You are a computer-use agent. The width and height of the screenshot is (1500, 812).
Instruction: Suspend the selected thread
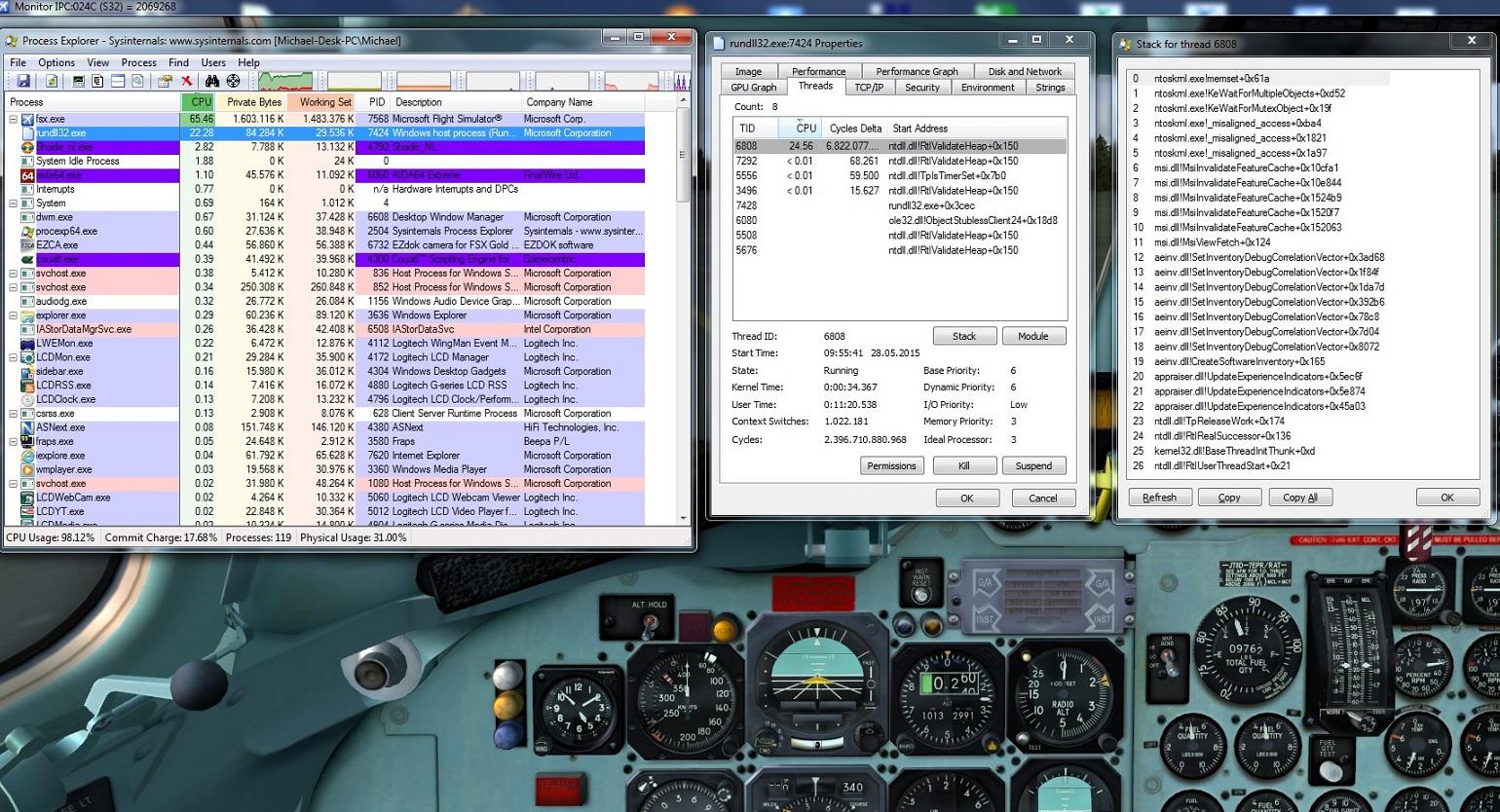tap(1033, 465)
